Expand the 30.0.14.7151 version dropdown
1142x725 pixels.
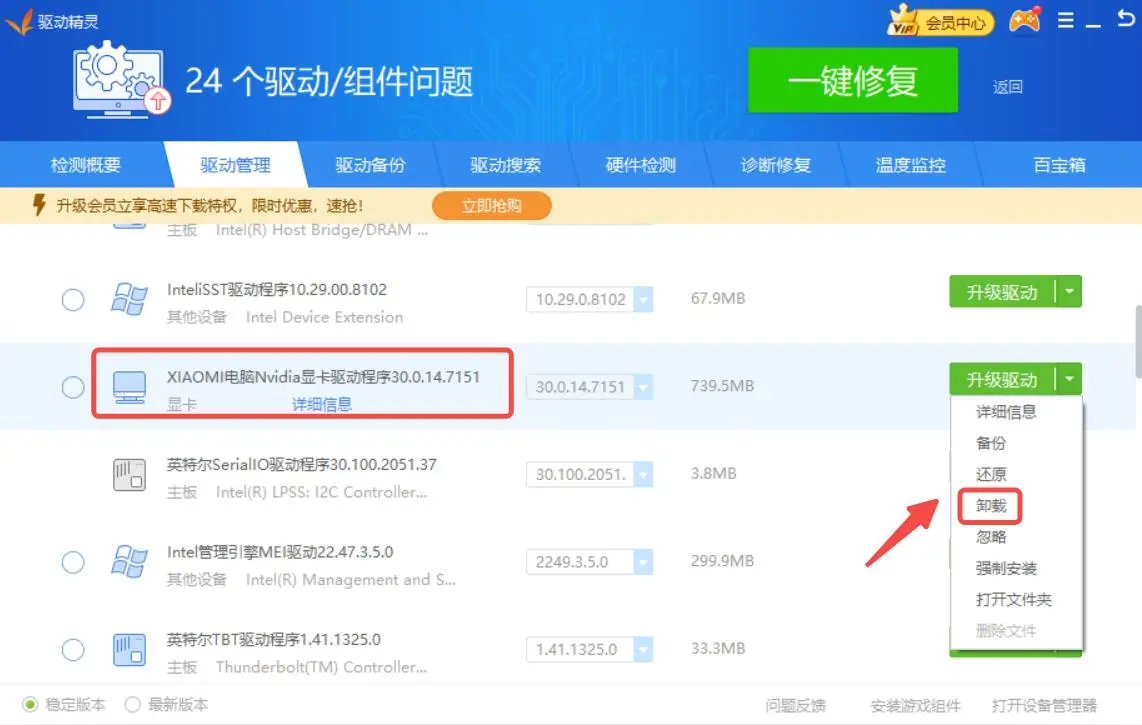[x=642, y=386]
